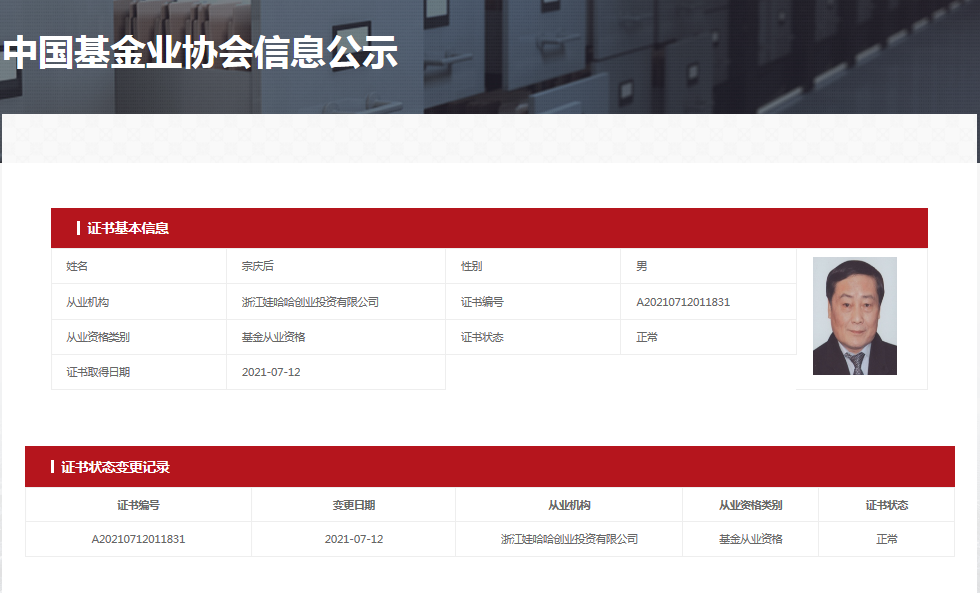Screen dimensions: 980x593
Task: Select the name value 宗庆后
Action: pos(258,266)
